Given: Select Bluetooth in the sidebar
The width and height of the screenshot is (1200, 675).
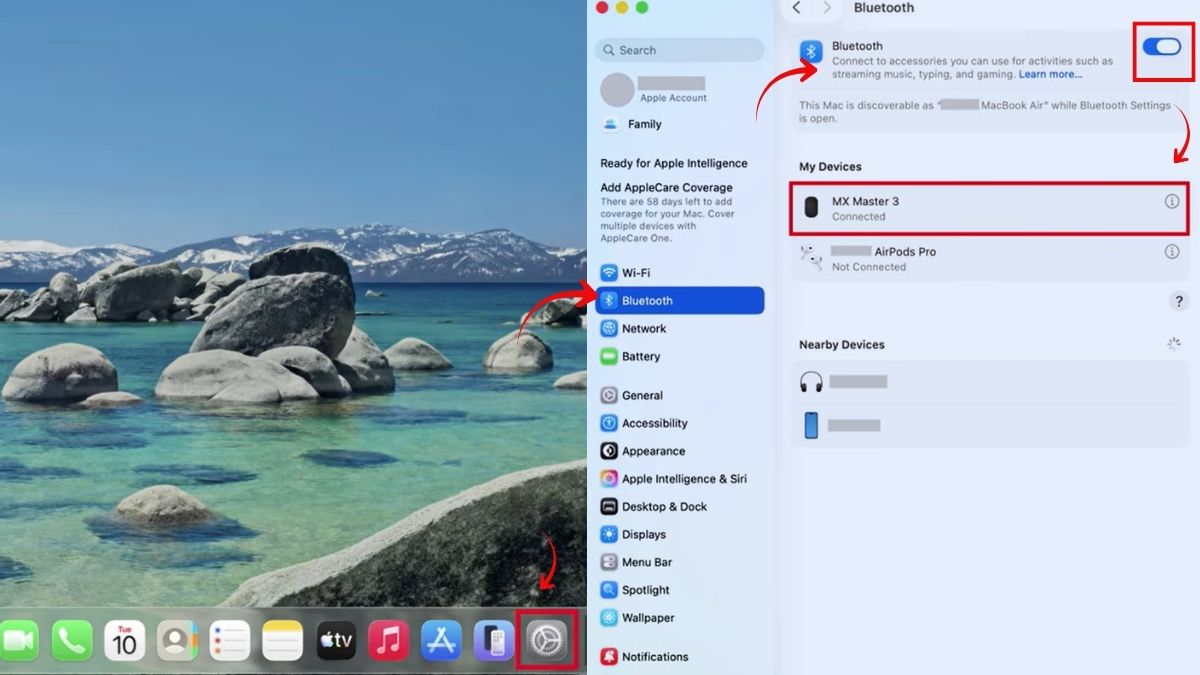Looking at the screenshot, I should tap(680, 301).
